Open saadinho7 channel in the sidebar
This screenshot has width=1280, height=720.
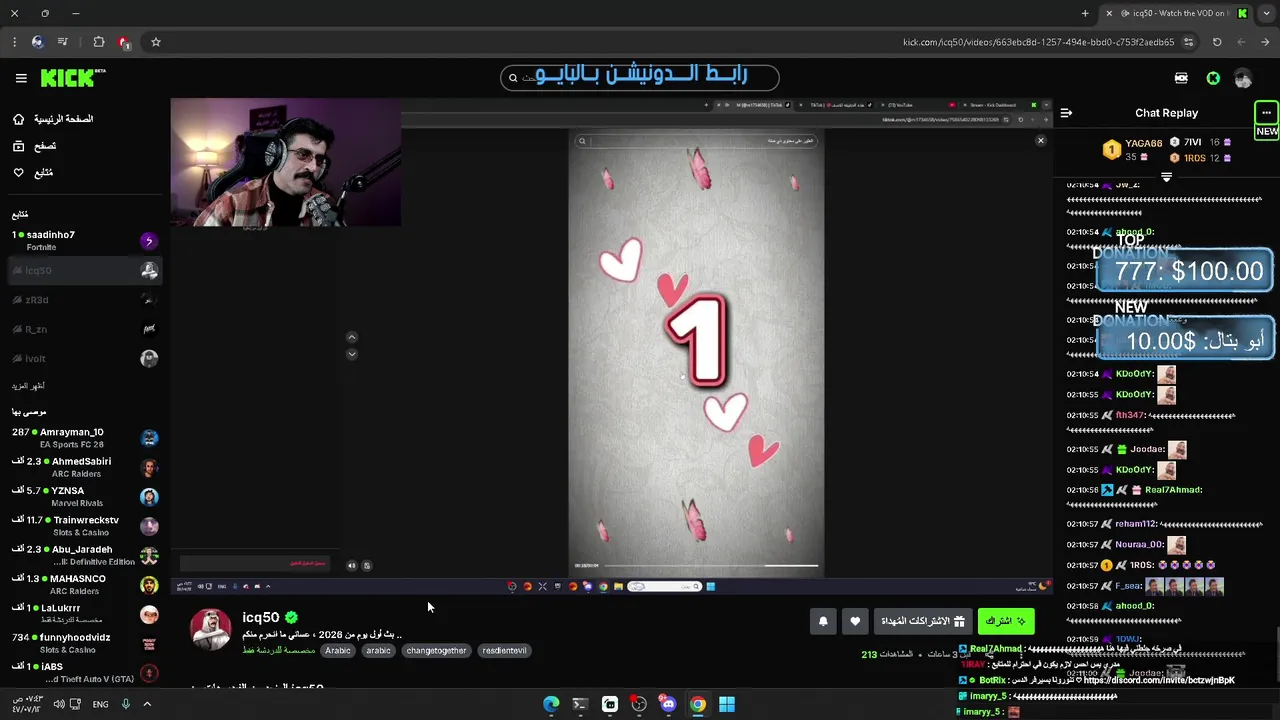coord(84,240)
